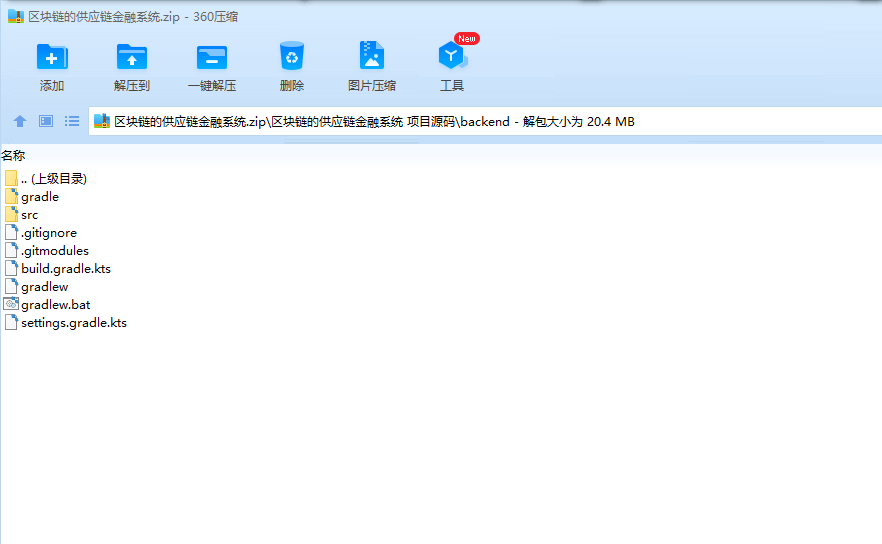Select the src folder icon

[11, 214]
